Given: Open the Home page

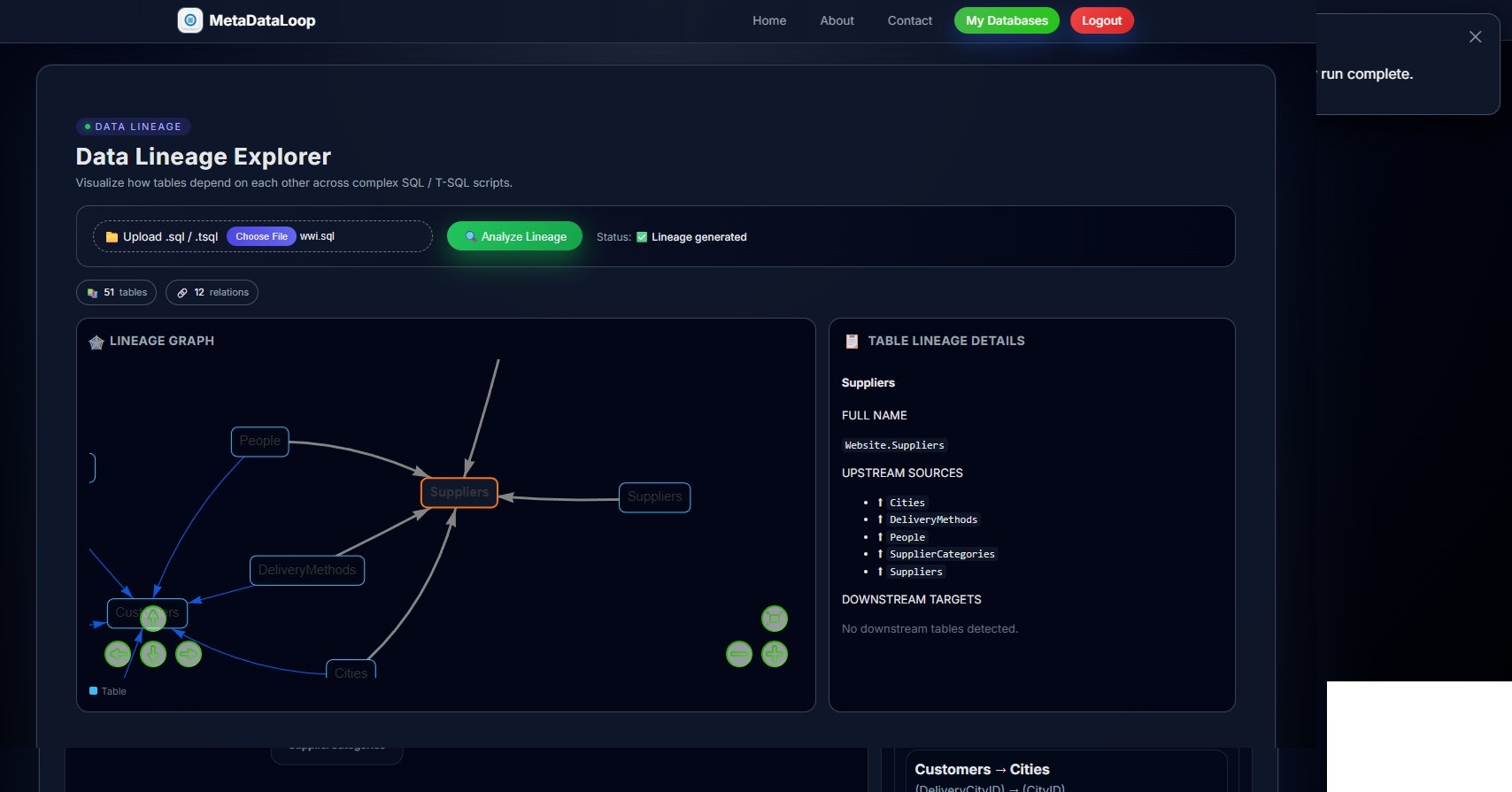Looking at the screenshot, I should pyautogui.click(x=769, y=20).
